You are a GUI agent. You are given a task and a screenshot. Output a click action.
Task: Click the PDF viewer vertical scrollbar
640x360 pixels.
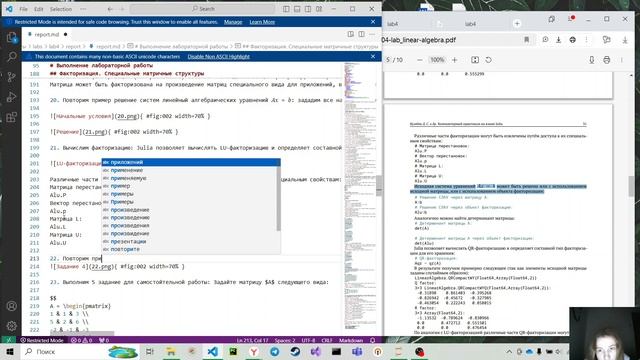(x=631, y=186)
